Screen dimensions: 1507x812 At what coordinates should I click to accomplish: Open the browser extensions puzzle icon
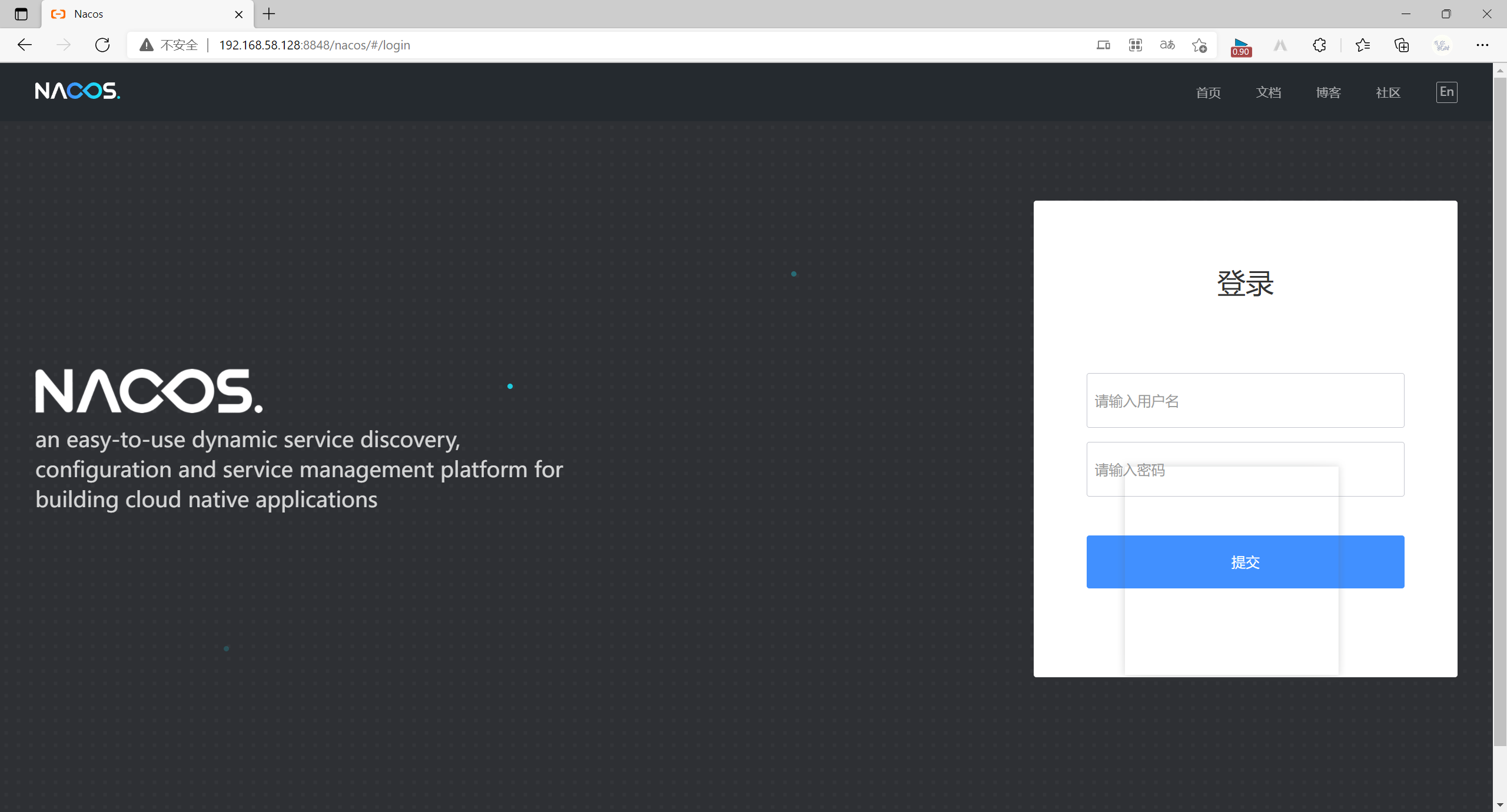1319,45
